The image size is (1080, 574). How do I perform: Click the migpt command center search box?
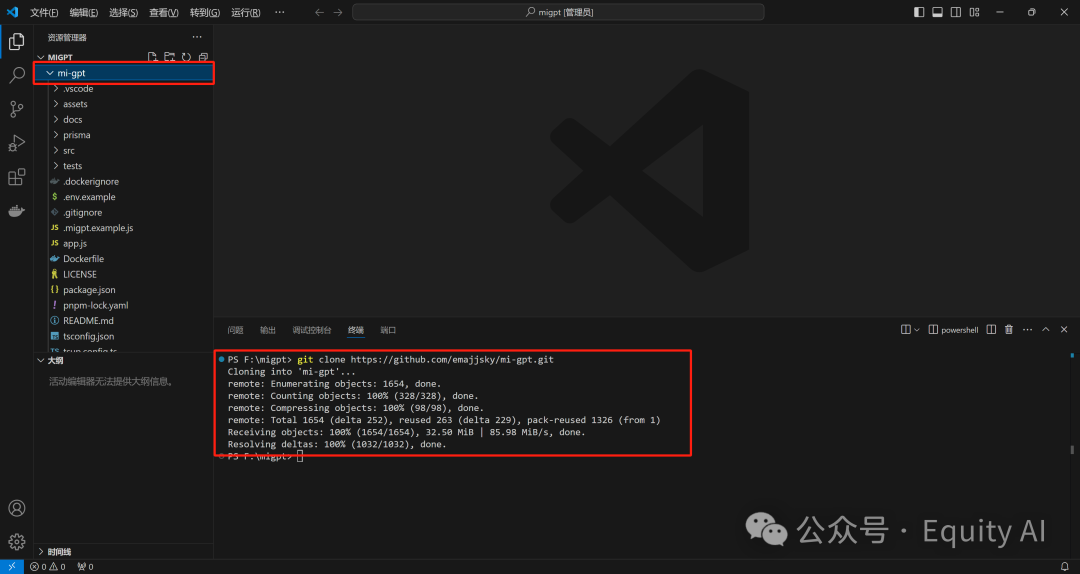pyautogui.click(x=558, y=12)
